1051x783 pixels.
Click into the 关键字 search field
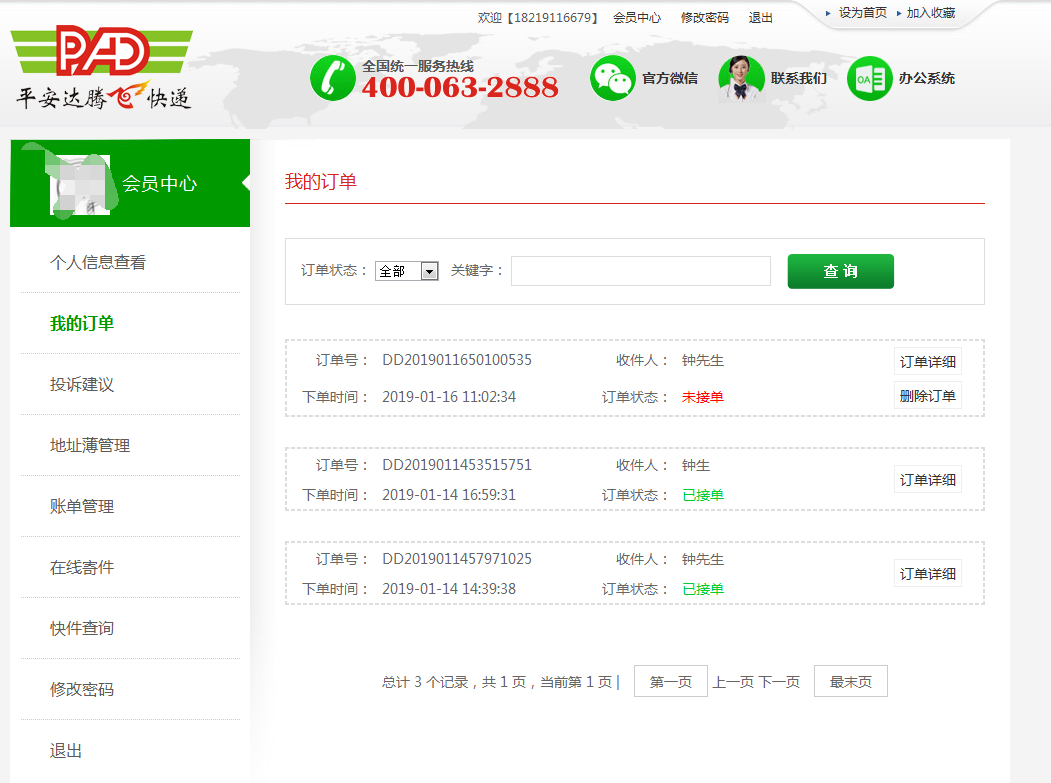[x=640, y=271]
